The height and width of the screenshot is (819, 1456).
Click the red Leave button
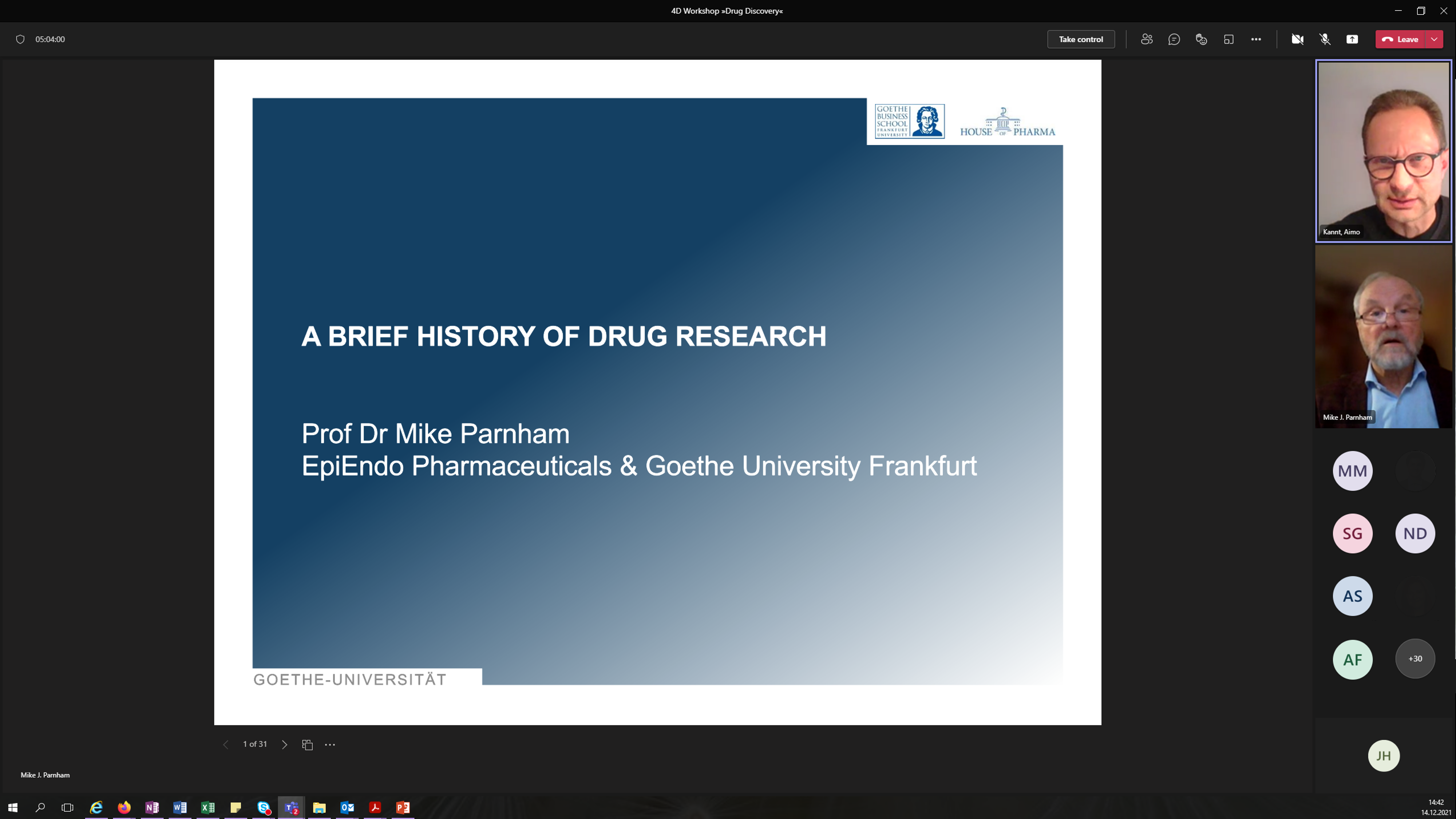tap(1401, 39)
